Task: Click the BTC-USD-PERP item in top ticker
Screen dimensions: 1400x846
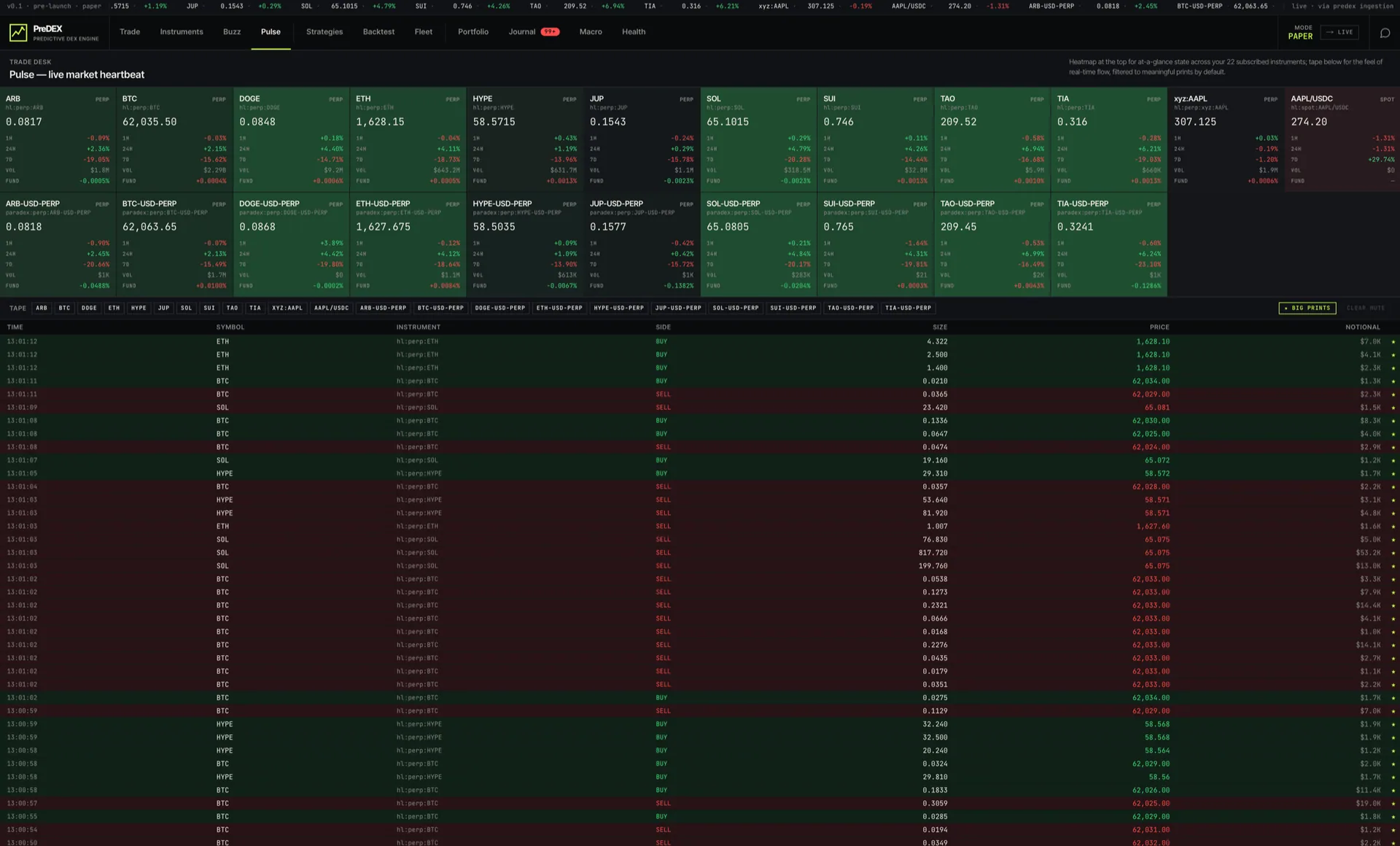Action: (x=1222, y=6)
